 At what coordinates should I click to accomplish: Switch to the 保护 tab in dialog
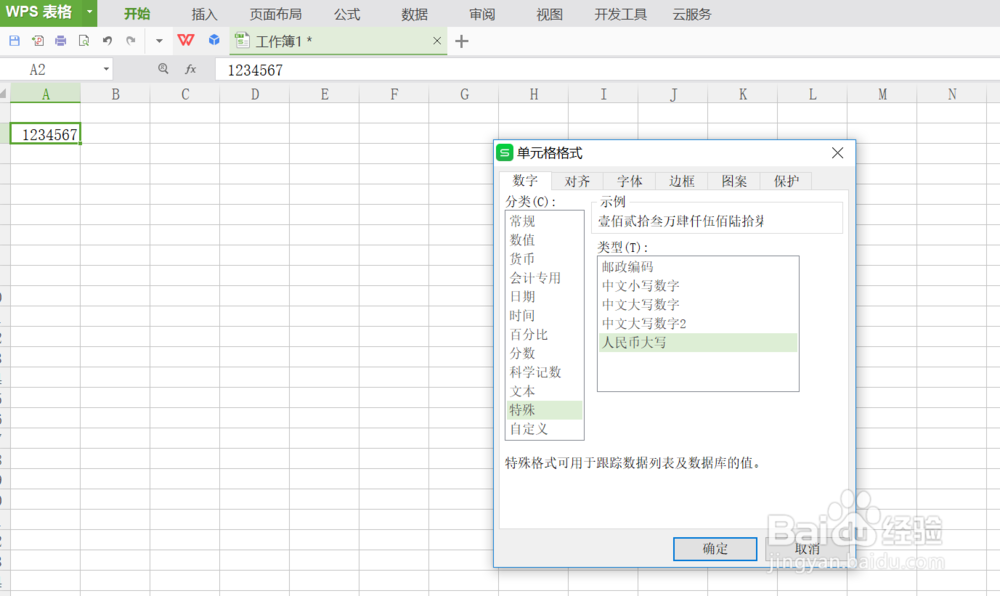pos(786,181)
